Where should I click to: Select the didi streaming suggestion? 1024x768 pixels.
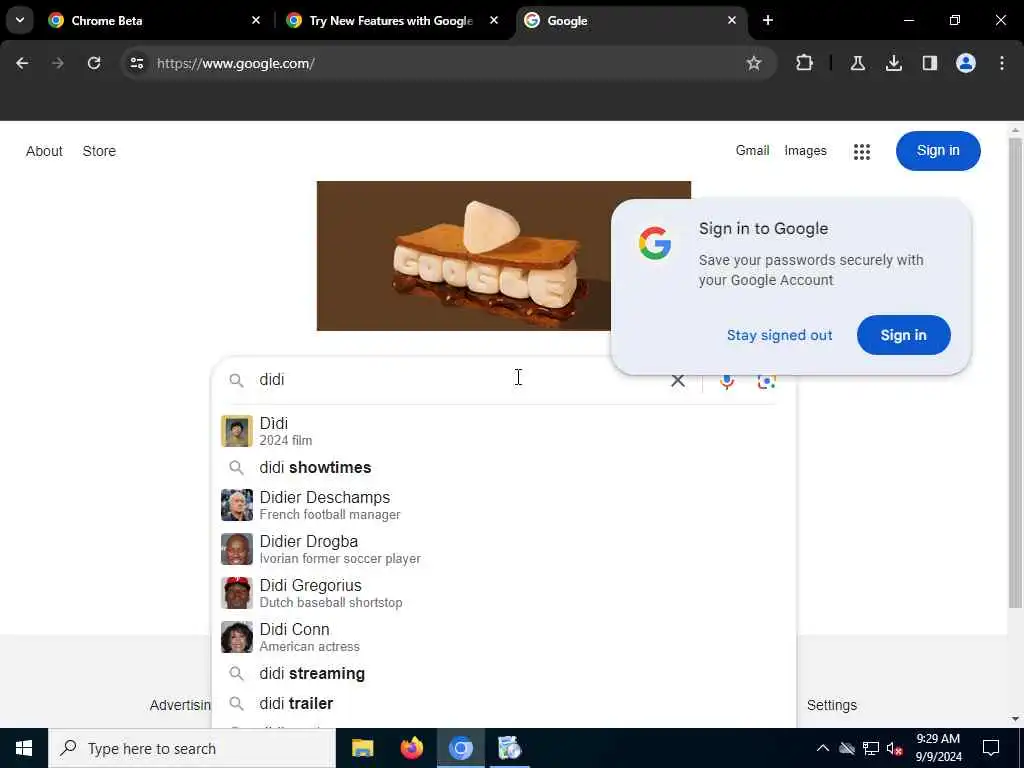504,673
